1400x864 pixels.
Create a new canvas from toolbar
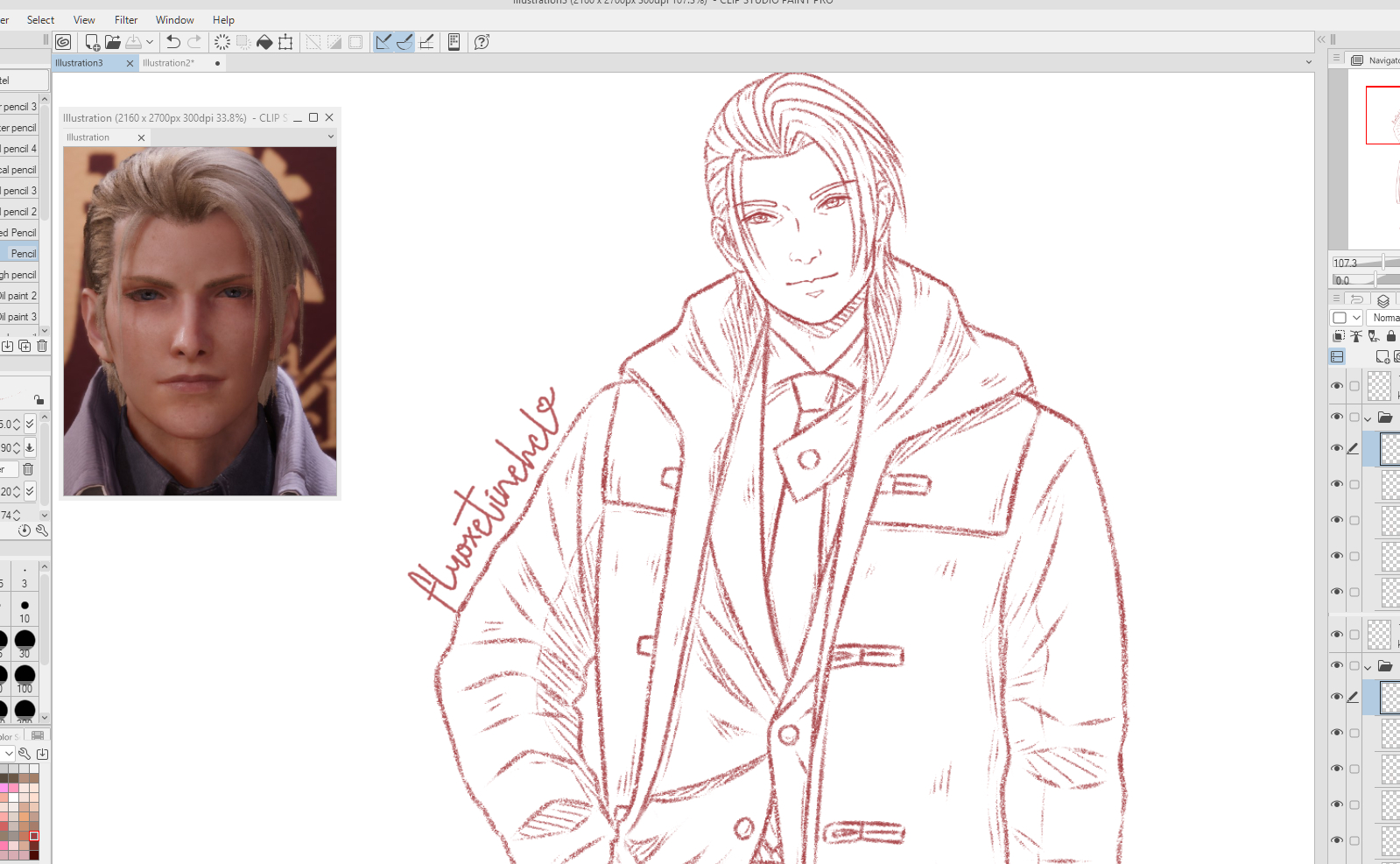click(92, 42)
